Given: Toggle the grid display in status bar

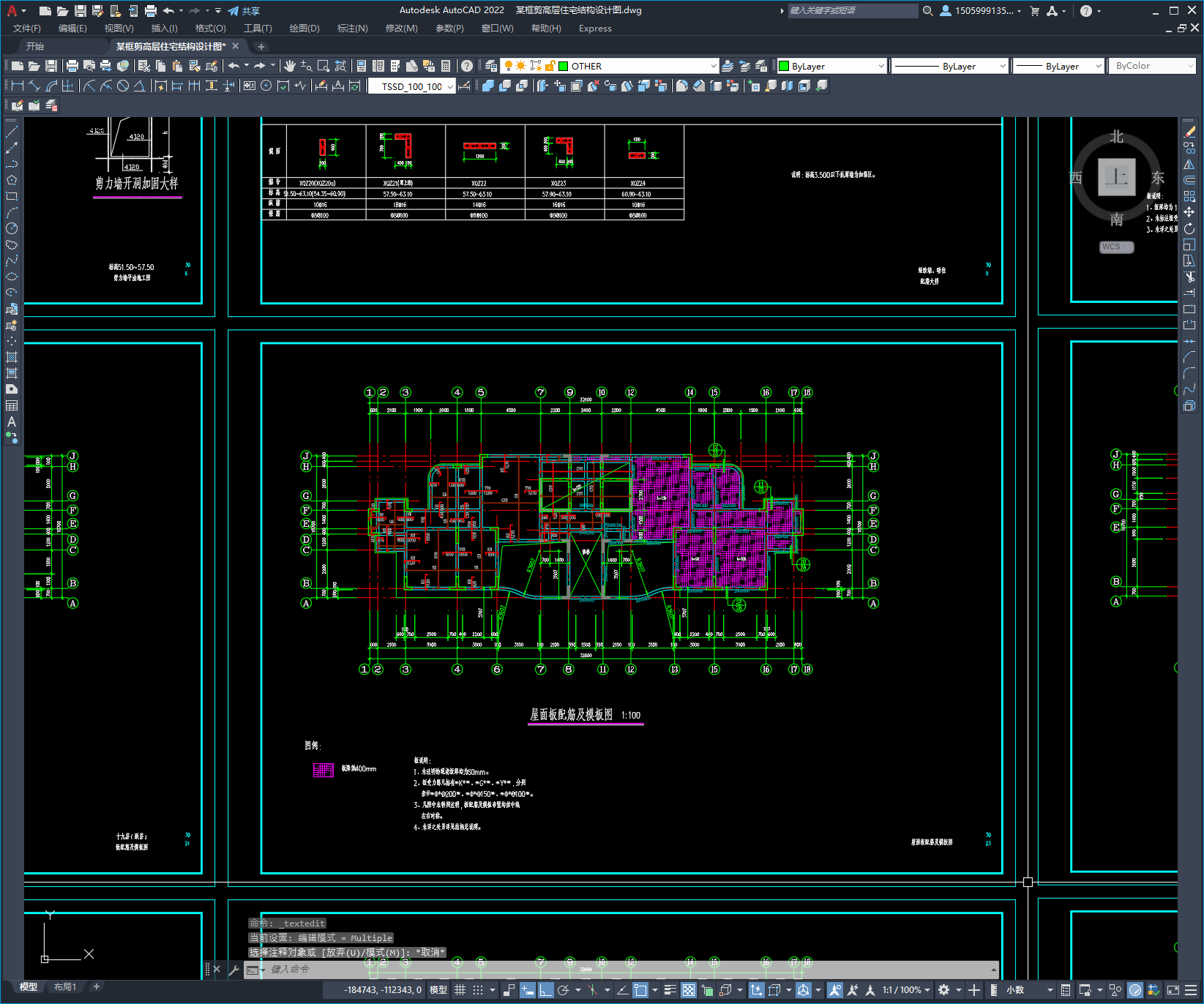Looking at the screenshot, I should (x=460, y=990).
